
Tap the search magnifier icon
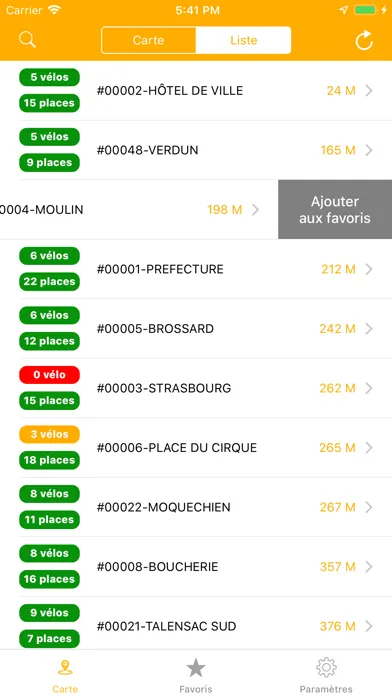click(x=28, y=40)
